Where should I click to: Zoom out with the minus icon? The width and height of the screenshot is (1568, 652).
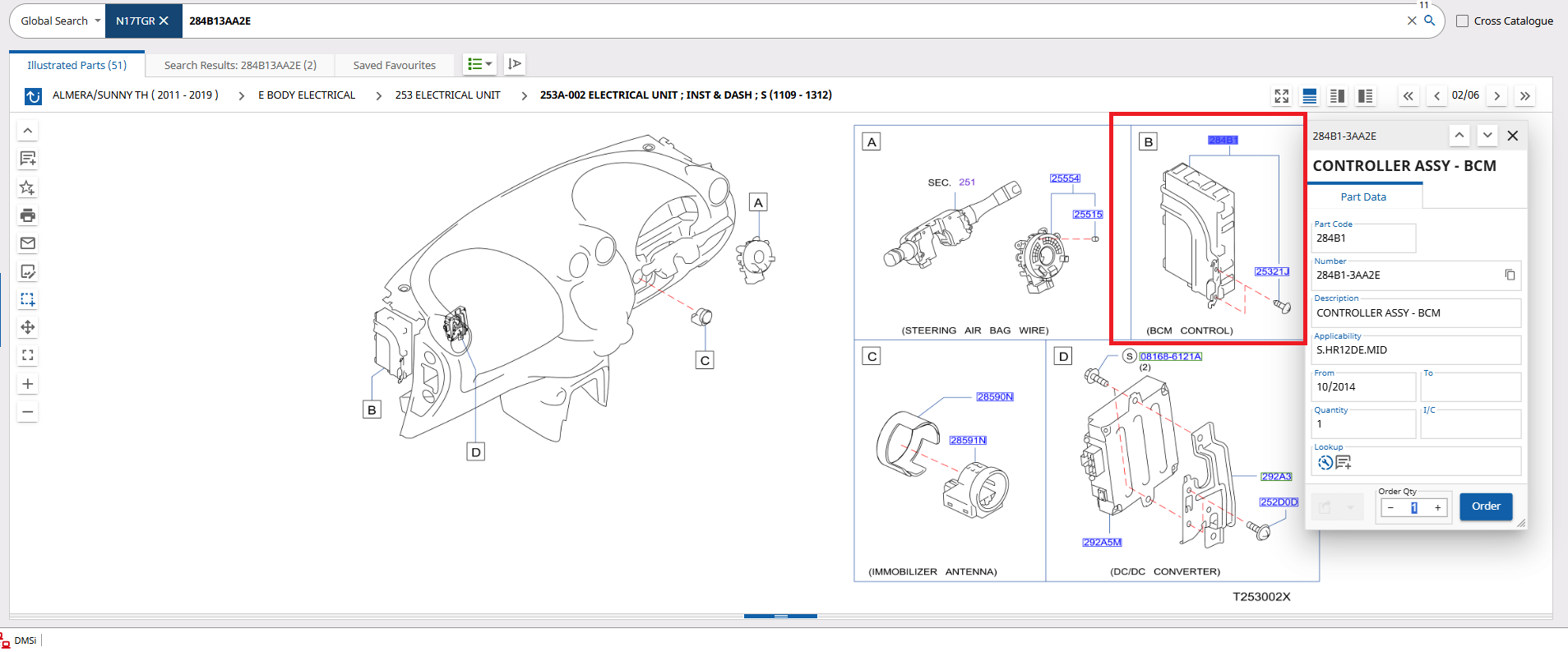click(x=28, y=412)
